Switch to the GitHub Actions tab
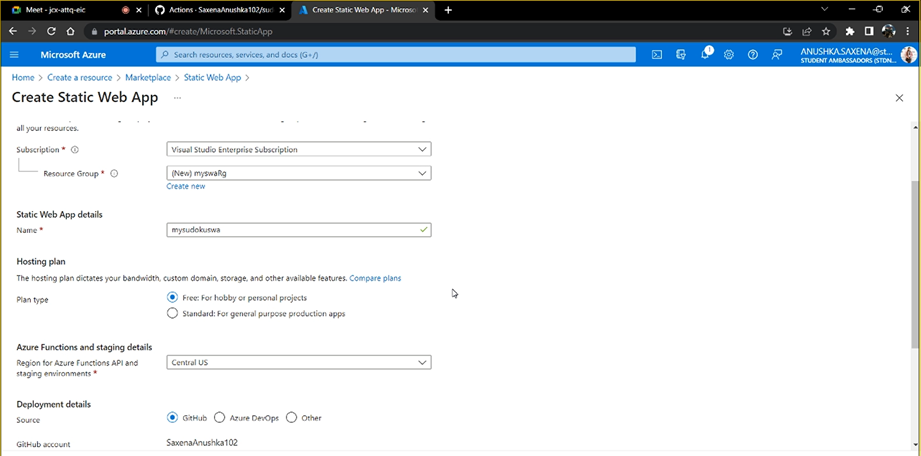This screenshot has height=456, width=921. point(220,10)
